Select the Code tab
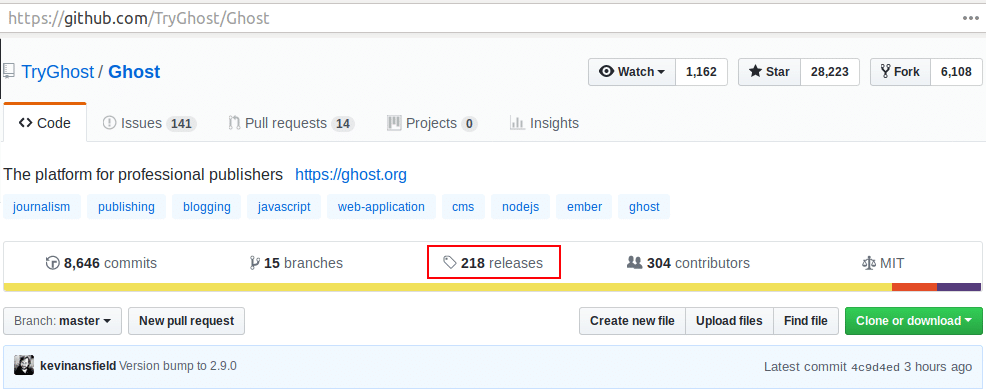 click(x=45, y=123)
